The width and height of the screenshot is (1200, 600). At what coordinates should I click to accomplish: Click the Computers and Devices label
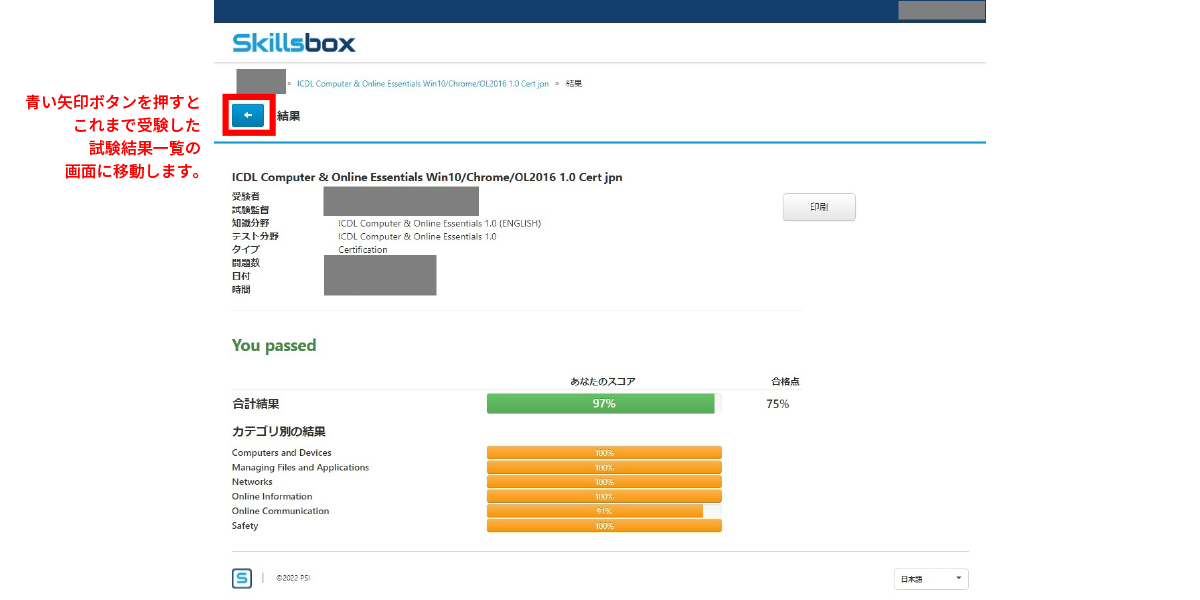(282, 453)
